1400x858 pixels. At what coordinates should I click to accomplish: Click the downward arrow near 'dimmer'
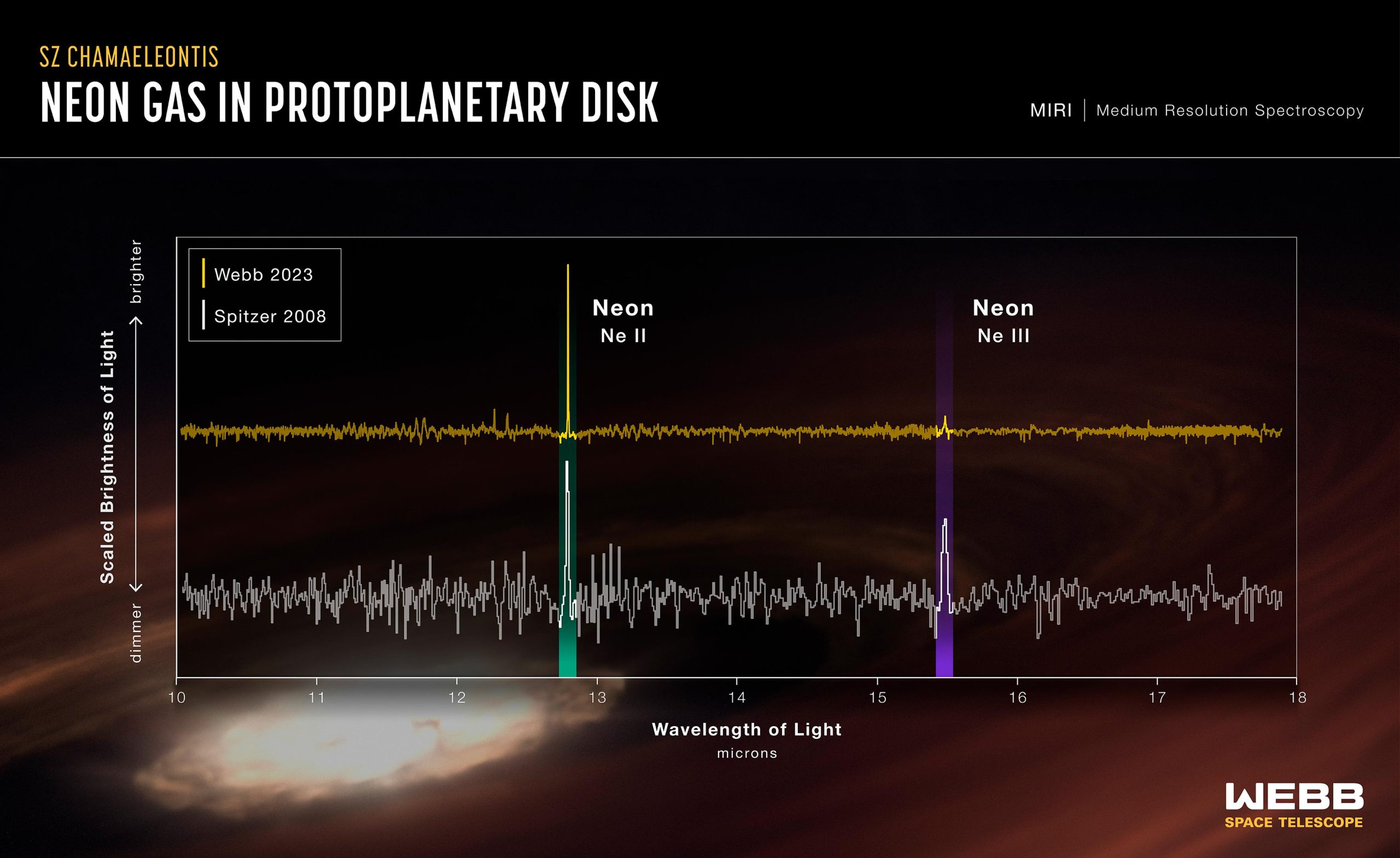[136, 588]
